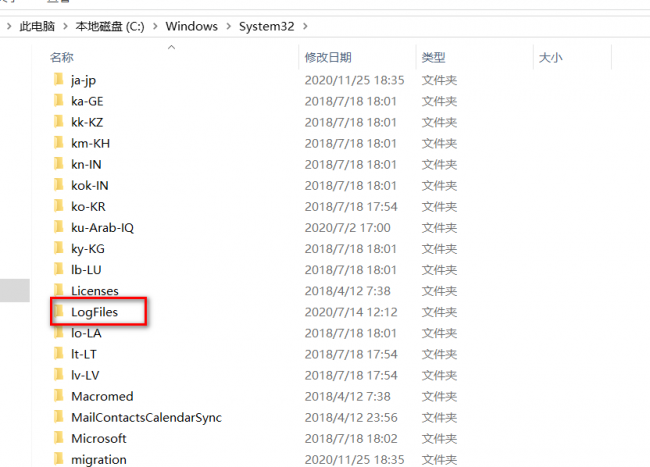Select the migration folder icon
650x467 pixels.
59,459
